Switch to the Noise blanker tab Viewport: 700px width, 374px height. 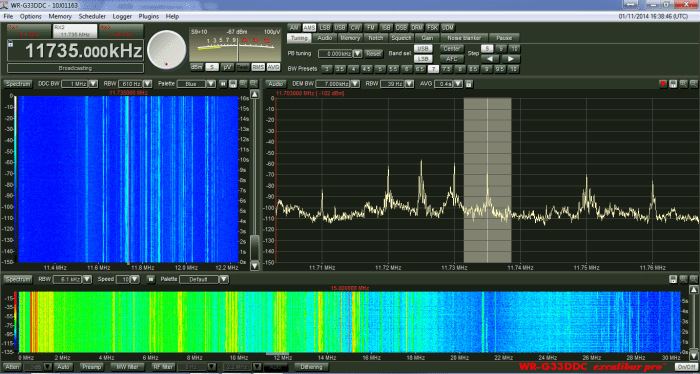pyautogui.click(x=464, y=38)
